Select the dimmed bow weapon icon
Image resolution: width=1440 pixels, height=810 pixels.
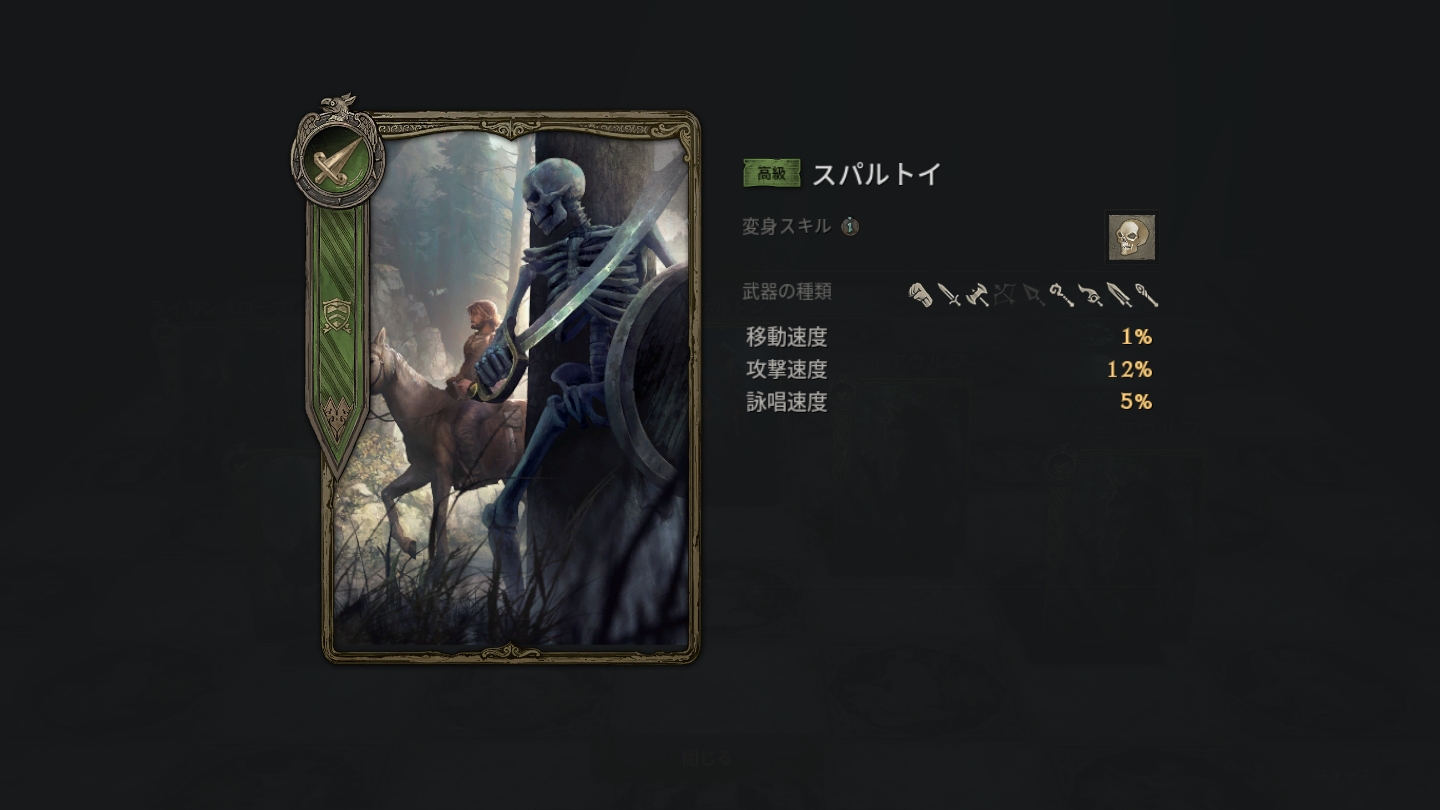coord(1005,295)
